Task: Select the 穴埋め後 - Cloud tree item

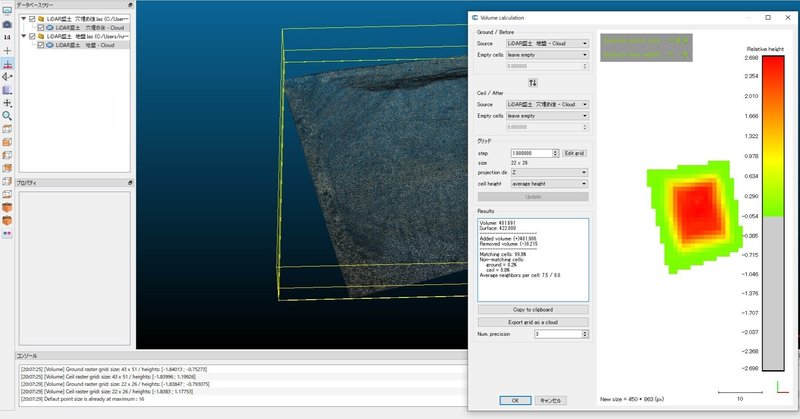Action: 89,28
